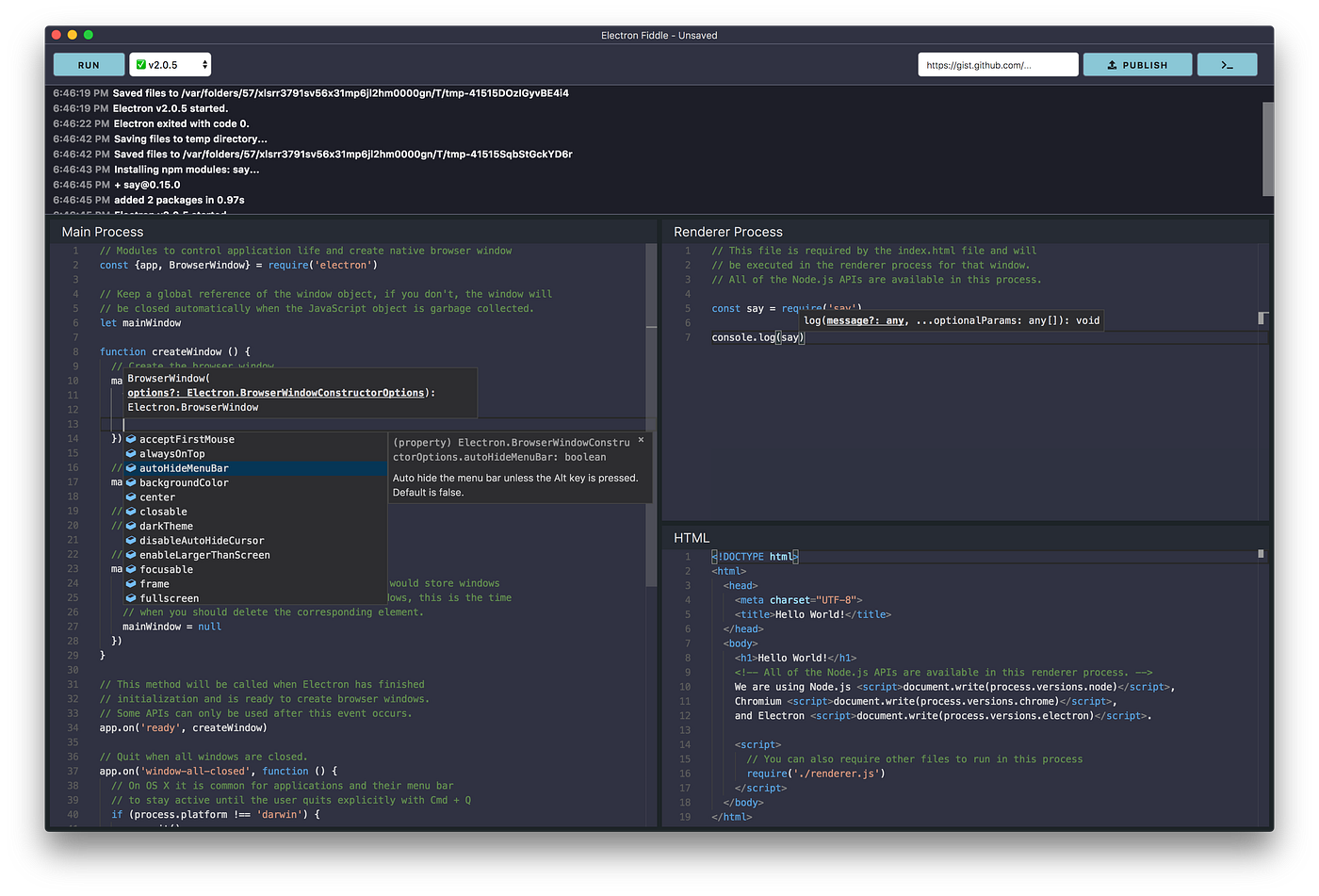Click the Main Process panel title
This screenshot has height=896, width=1319.
[103, 231]
